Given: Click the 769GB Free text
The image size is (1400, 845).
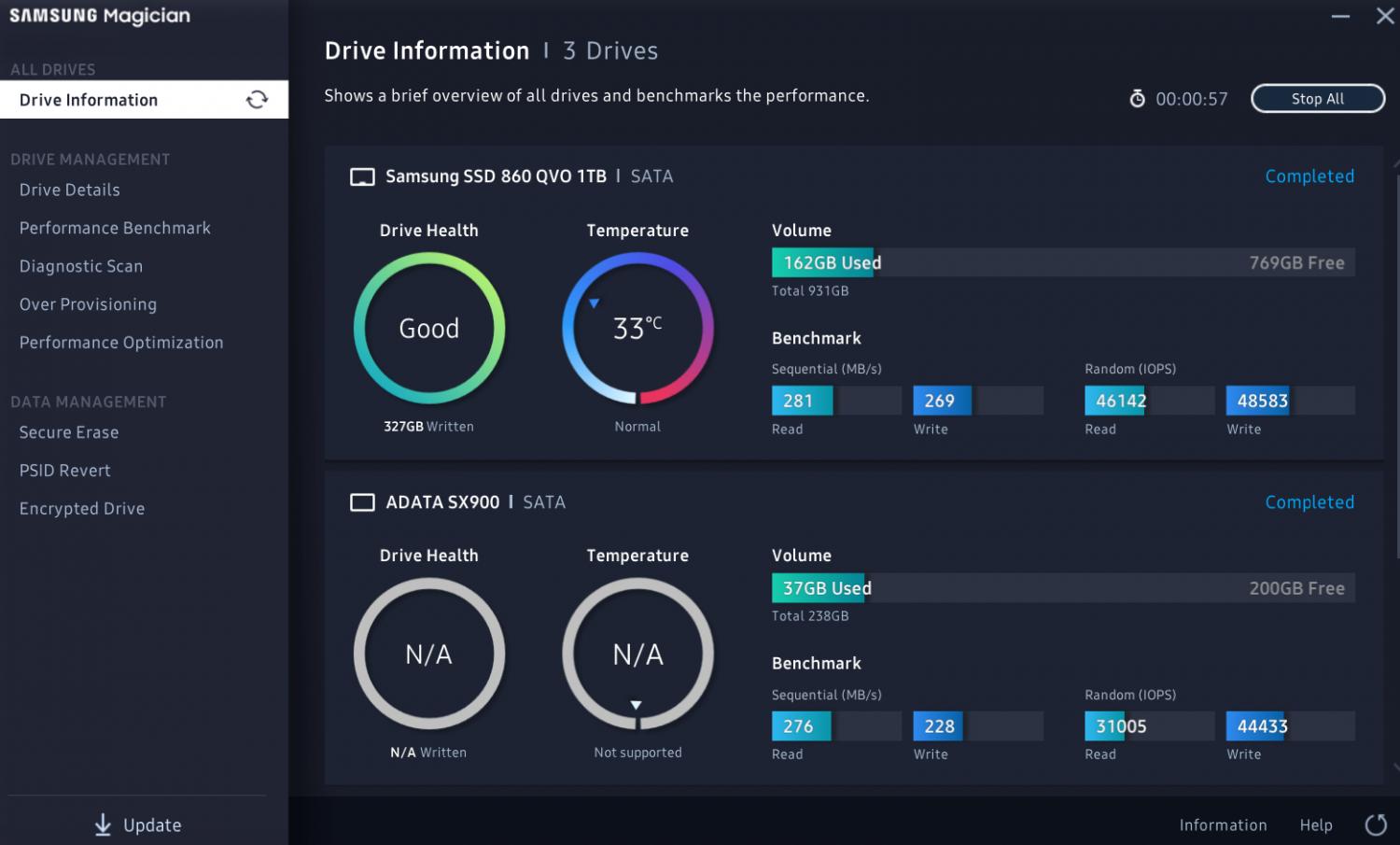Looking at the screenshot, I should [x=1297, y=263].
